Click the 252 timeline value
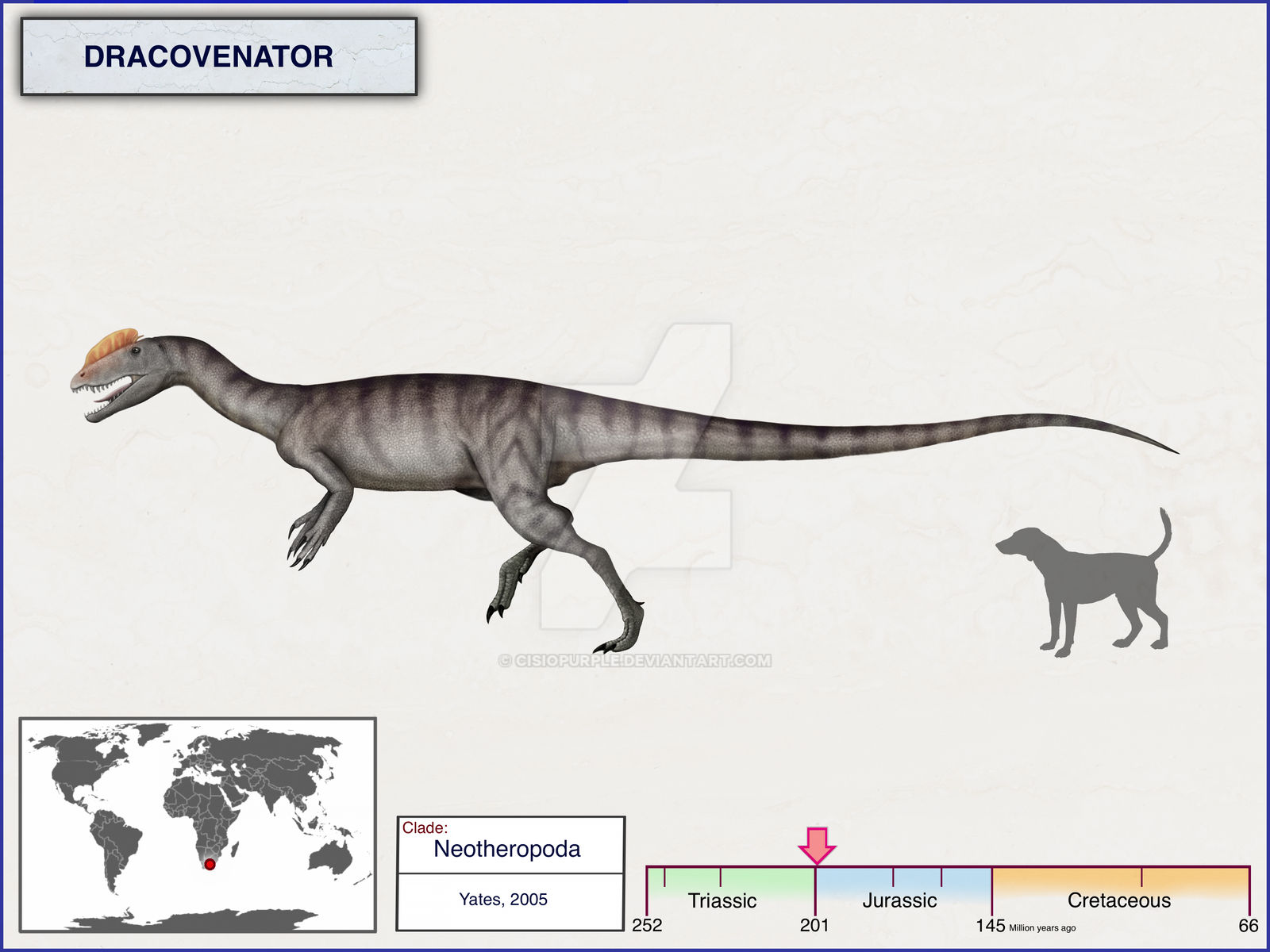Viewport: 1270px width, 952px height. pos(647,925)
